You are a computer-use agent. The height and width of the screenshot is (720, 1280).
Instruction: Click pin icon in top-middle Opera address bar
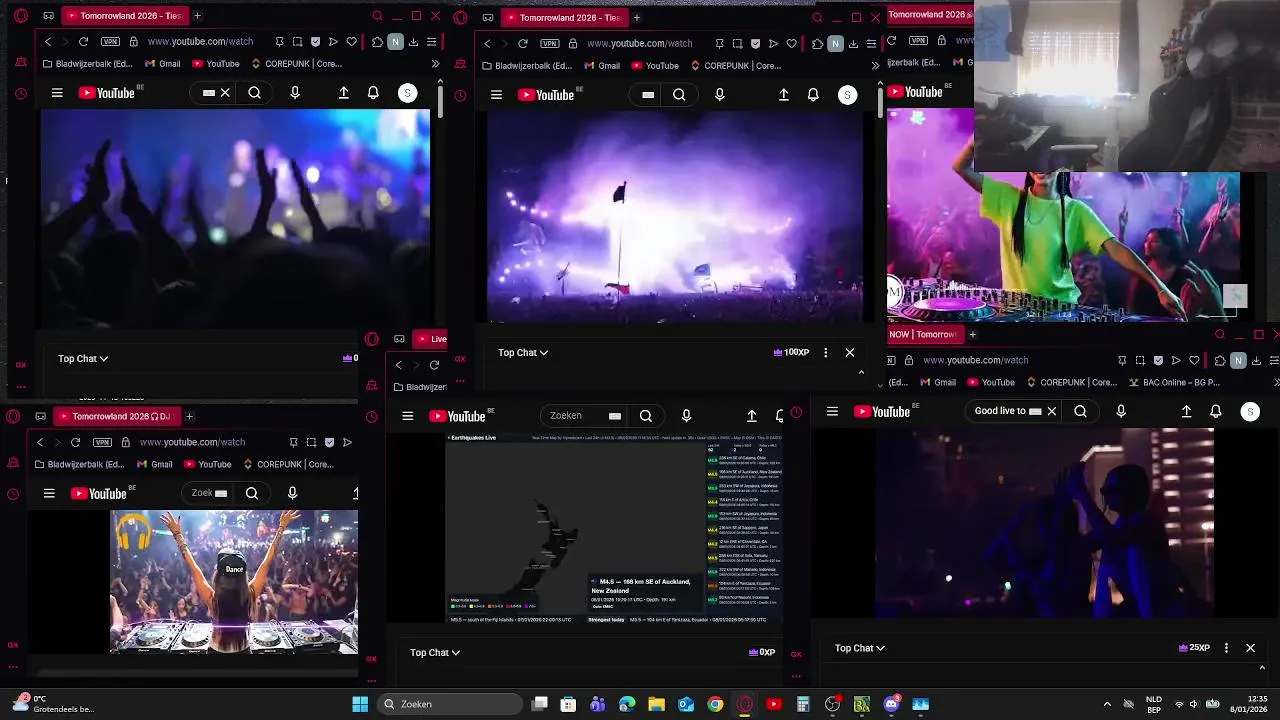pyautogui.click(x=719, y=43)
